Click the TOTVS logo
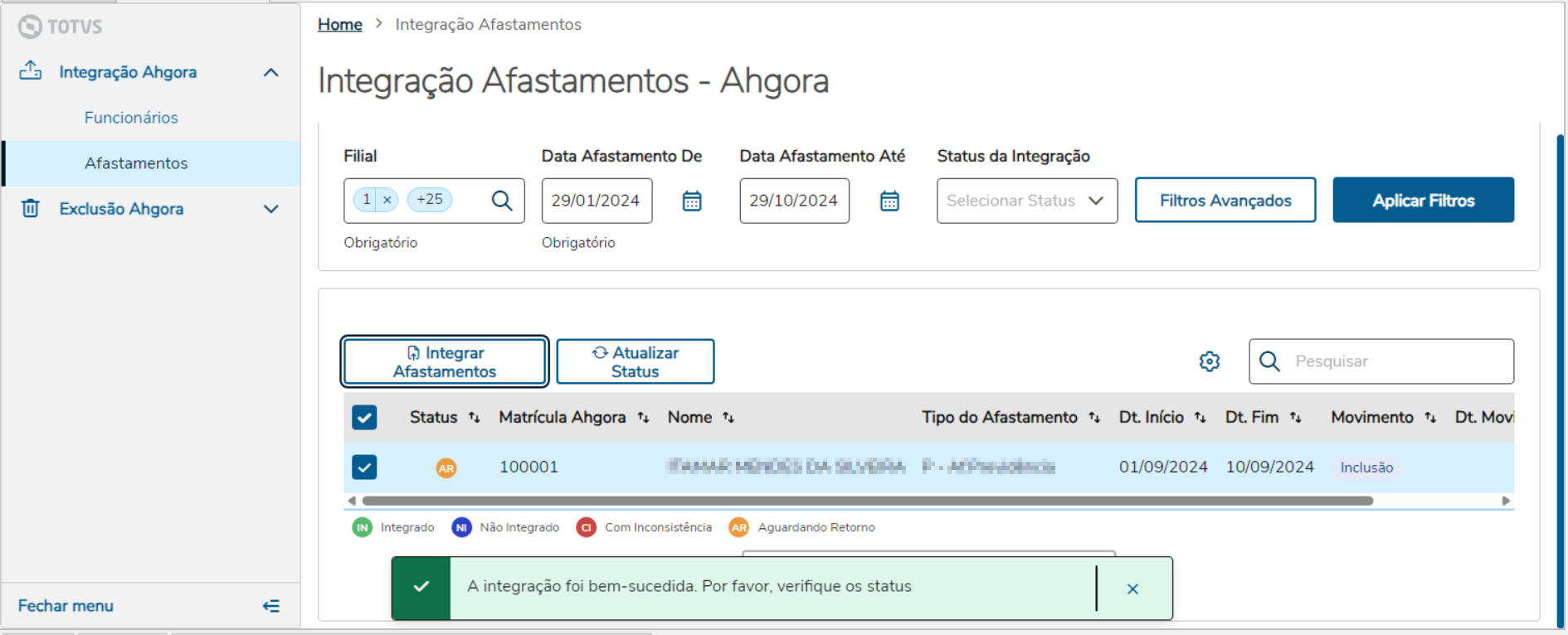The width and height of the screenshot is (1568, 635). 61,27
